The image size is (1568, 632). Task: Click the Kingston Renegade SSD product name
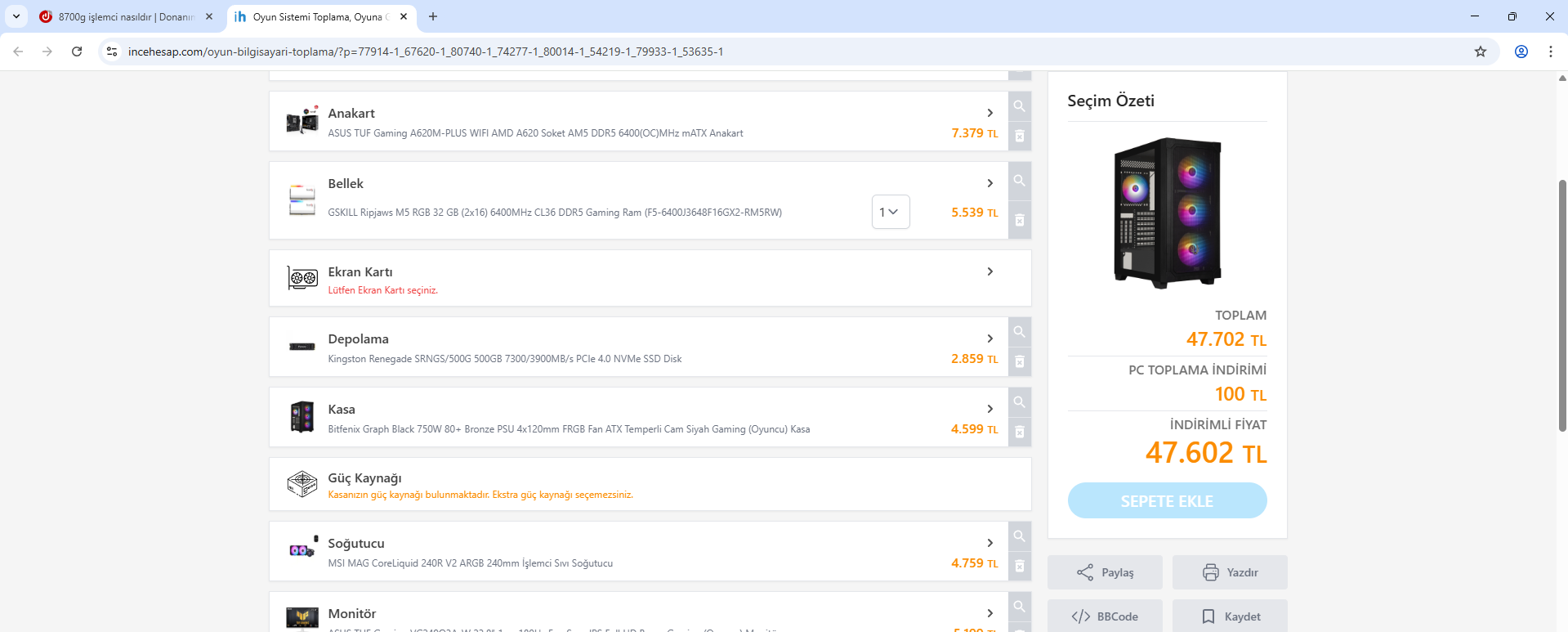click(505, 359)
